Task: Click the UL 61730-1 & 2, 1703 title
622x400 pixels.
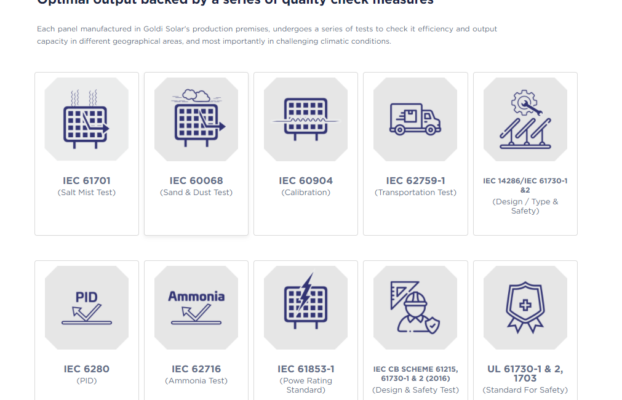Action: coord(525,374)
